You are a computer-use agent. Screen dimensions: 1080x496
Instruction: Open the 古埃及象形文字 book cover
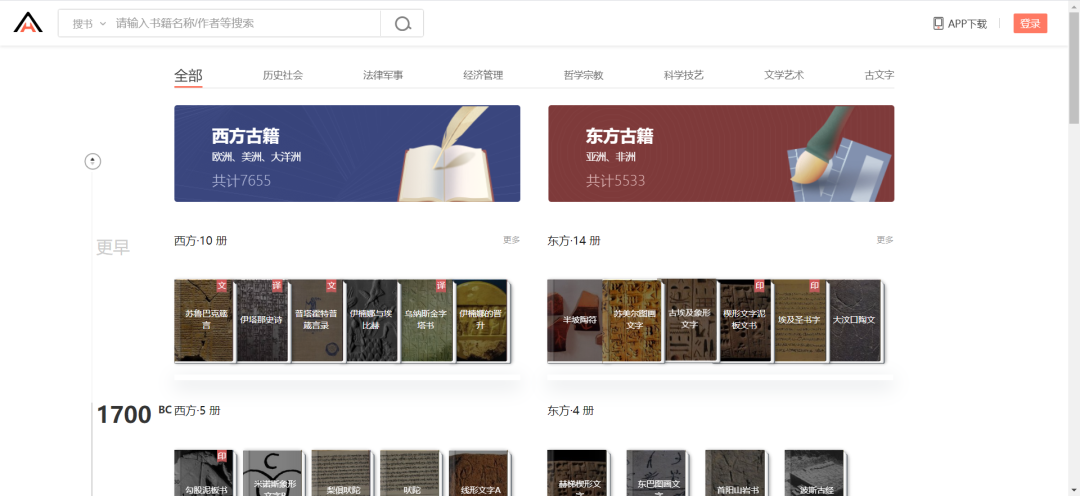(x=689, y=320)
